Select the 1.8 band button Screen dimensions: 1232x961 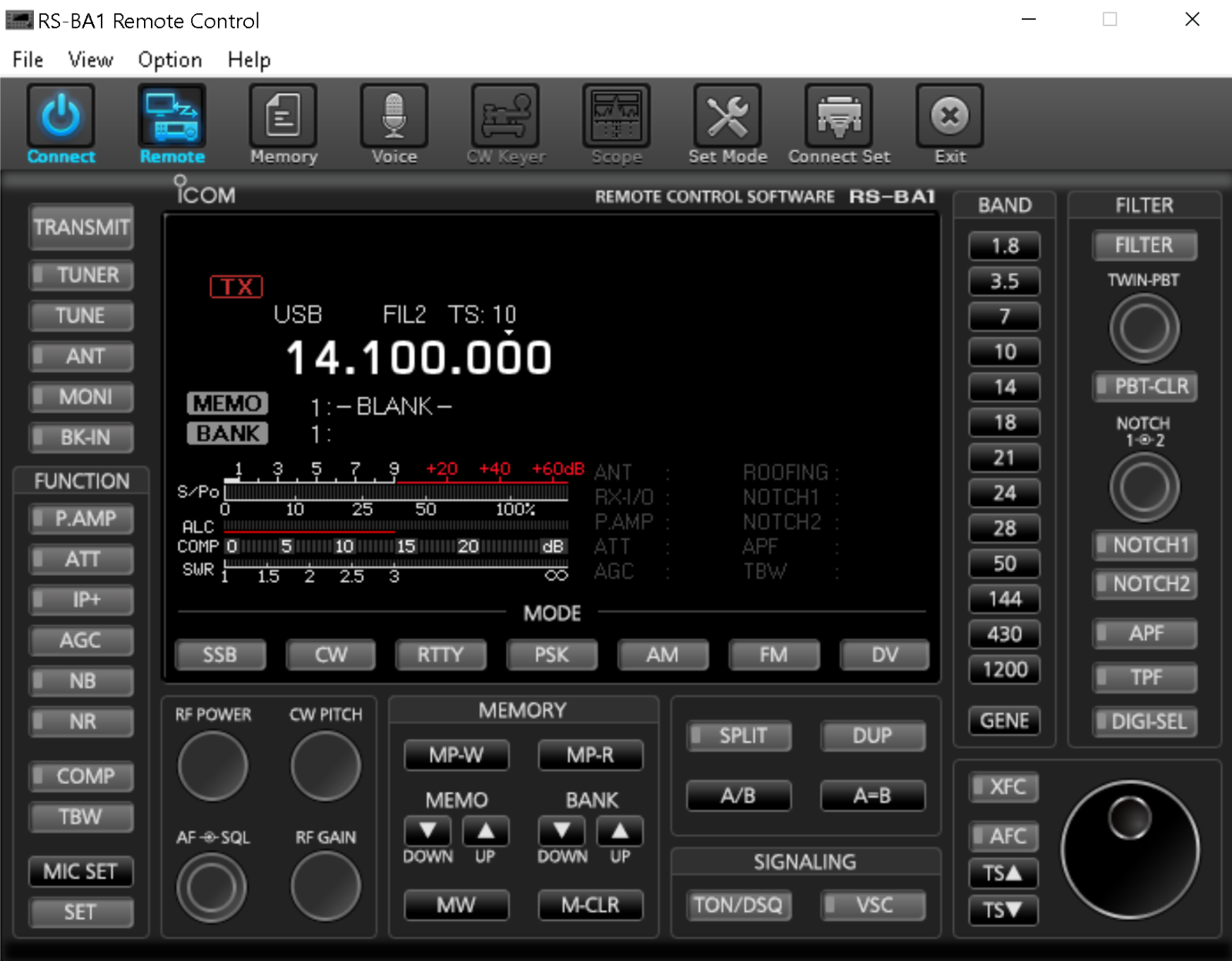1004,246
